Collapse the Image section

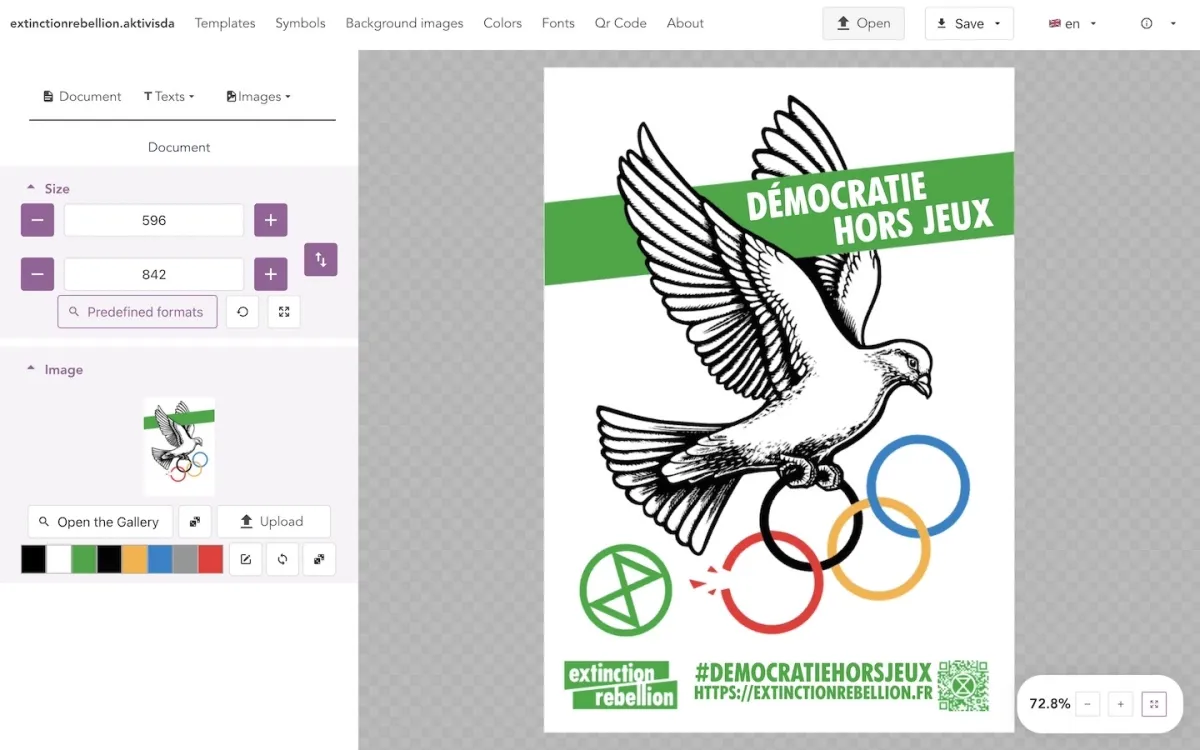[31, 370]
